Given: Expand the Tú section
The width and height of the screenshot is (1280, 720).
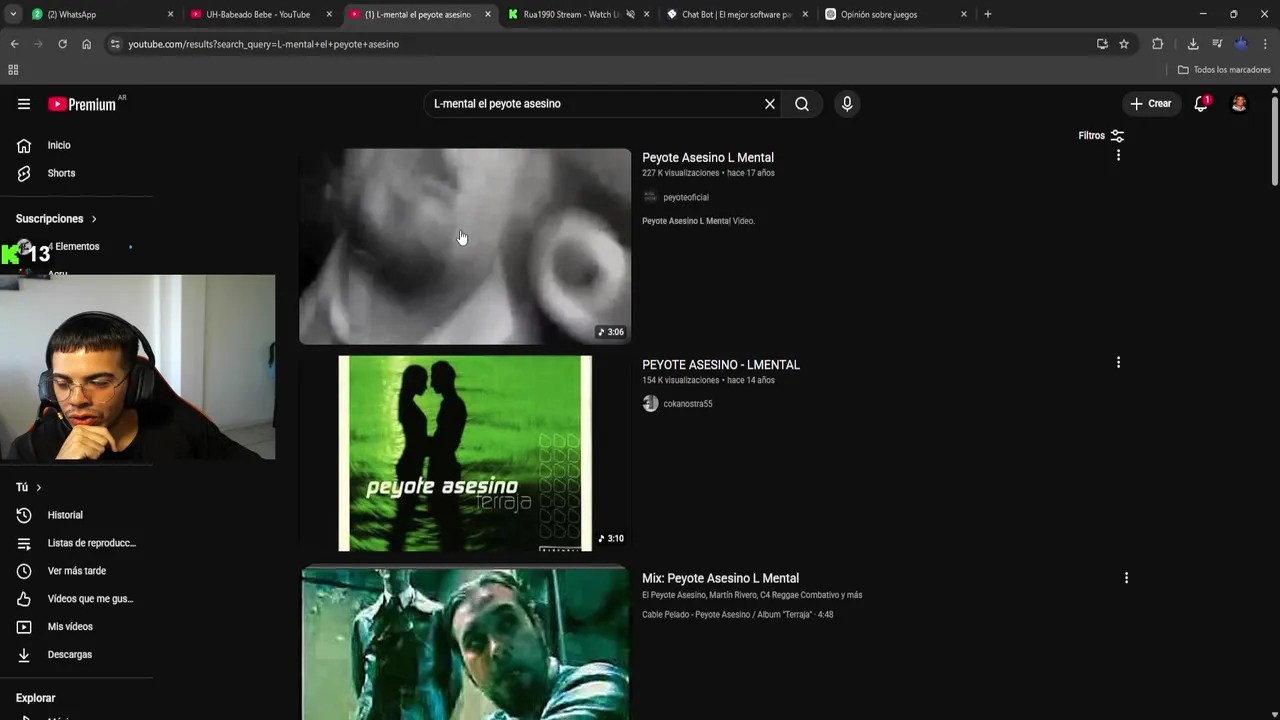Looking at the screenshot, I should 29,487.
